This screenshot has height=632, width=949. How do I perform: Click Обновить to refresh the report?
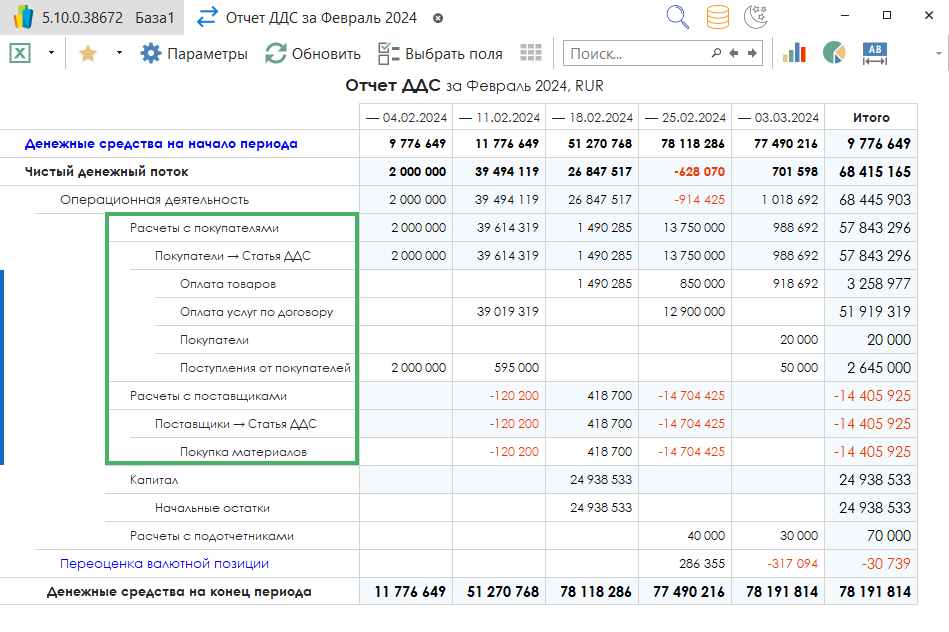(x=312, y=54)
